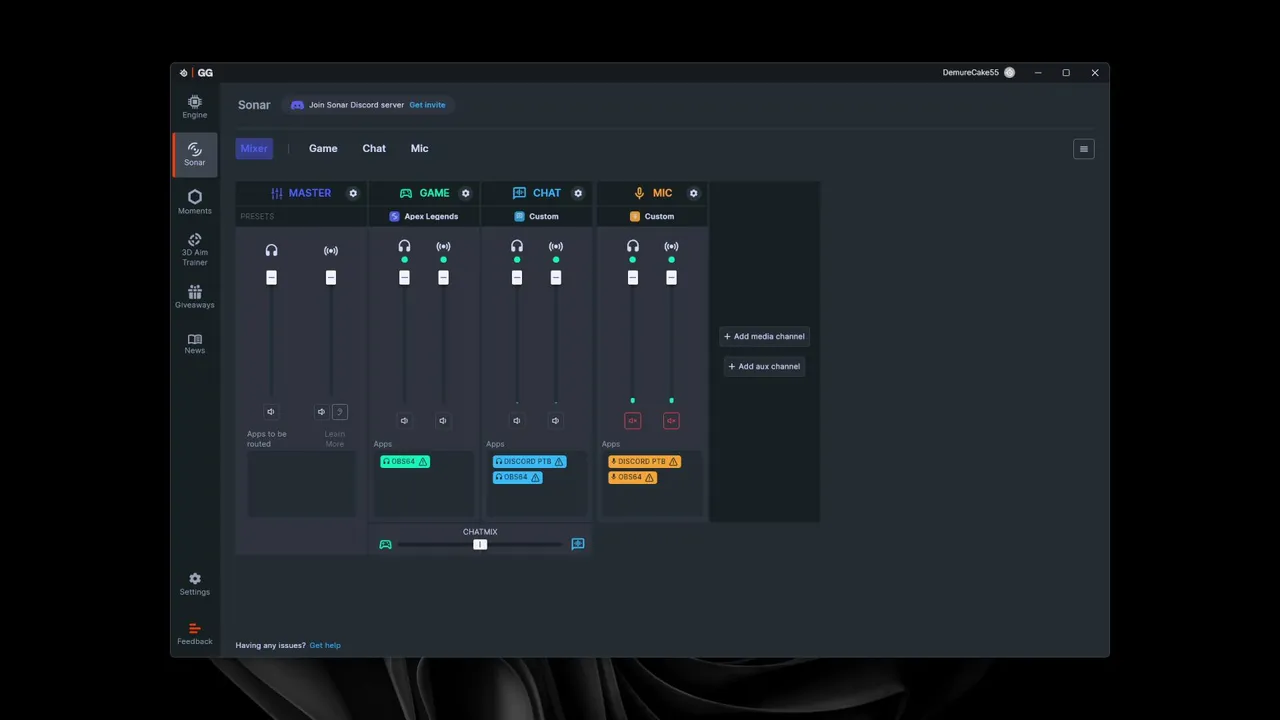This screenshot has width=1280, height=720.
Task: Click the MASTER mixer bars icon
Action: point(277,193)
